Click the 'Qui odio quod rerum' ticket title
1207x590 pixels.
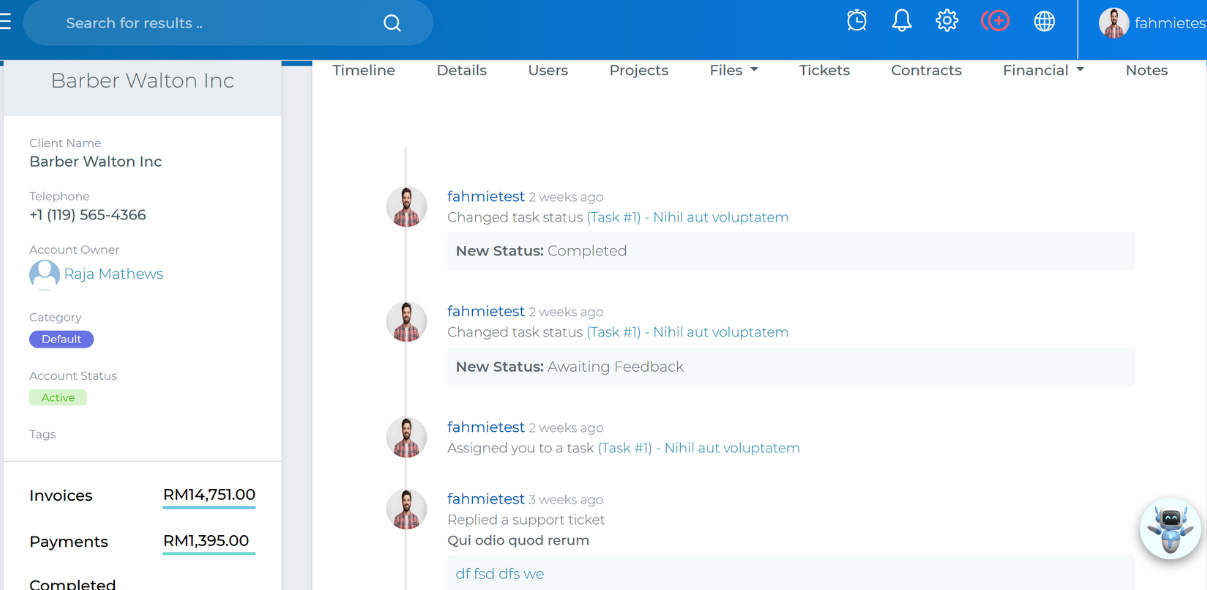click(x=518, y=541)
